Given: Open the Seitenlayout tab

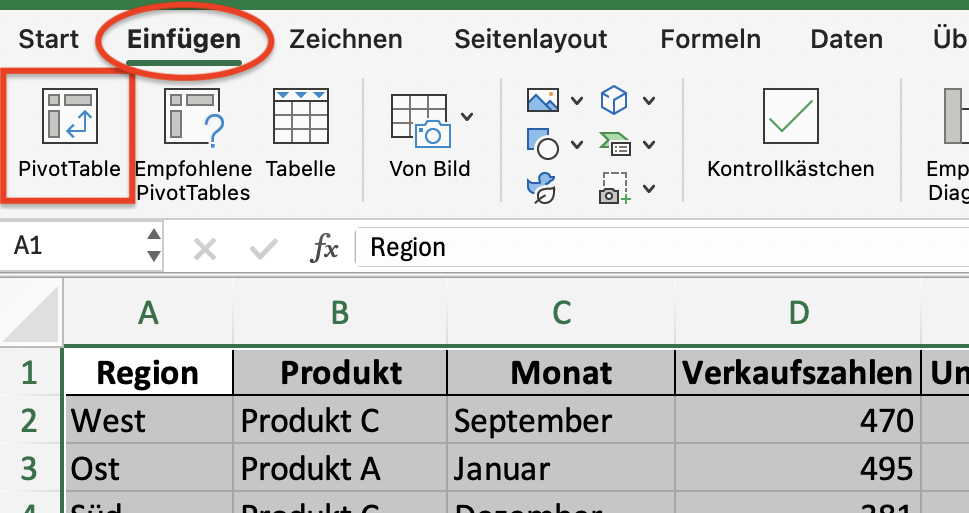Looking at the screenshot, I should coord(531,39).
